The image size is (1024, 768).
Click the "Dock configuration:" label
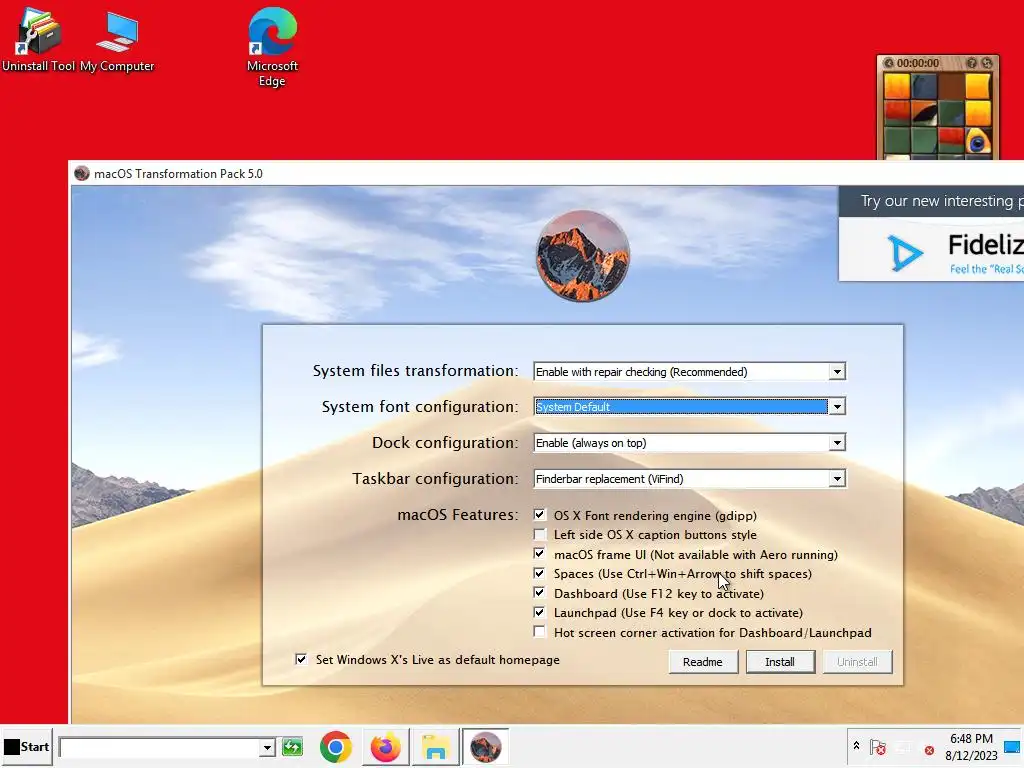tap(445, 443)
